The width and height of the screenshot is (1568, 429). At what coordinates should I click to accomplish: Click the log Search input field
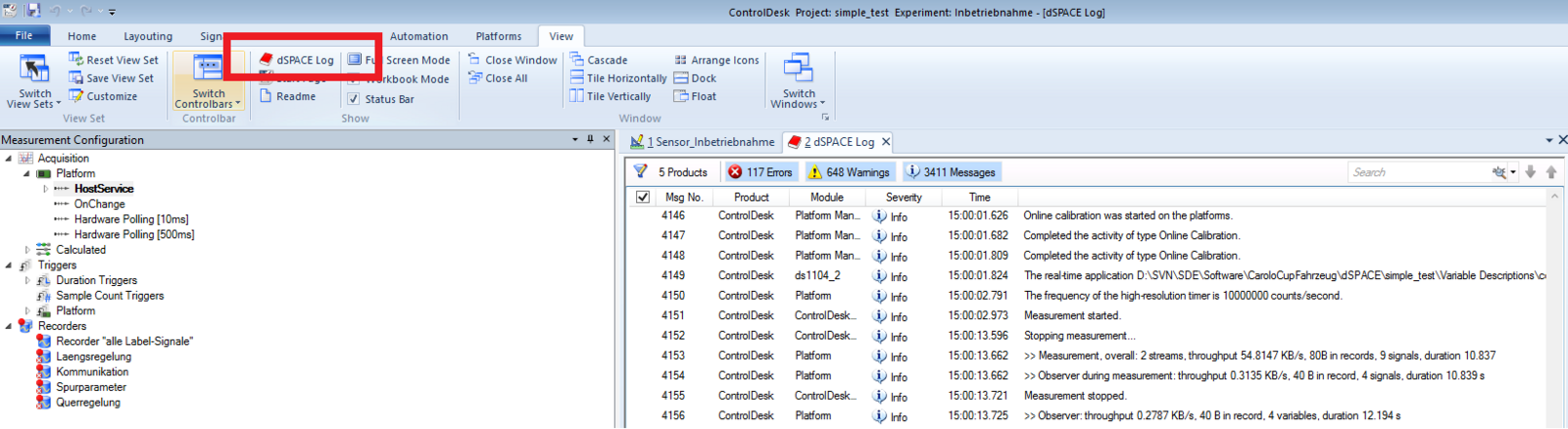1416,172
